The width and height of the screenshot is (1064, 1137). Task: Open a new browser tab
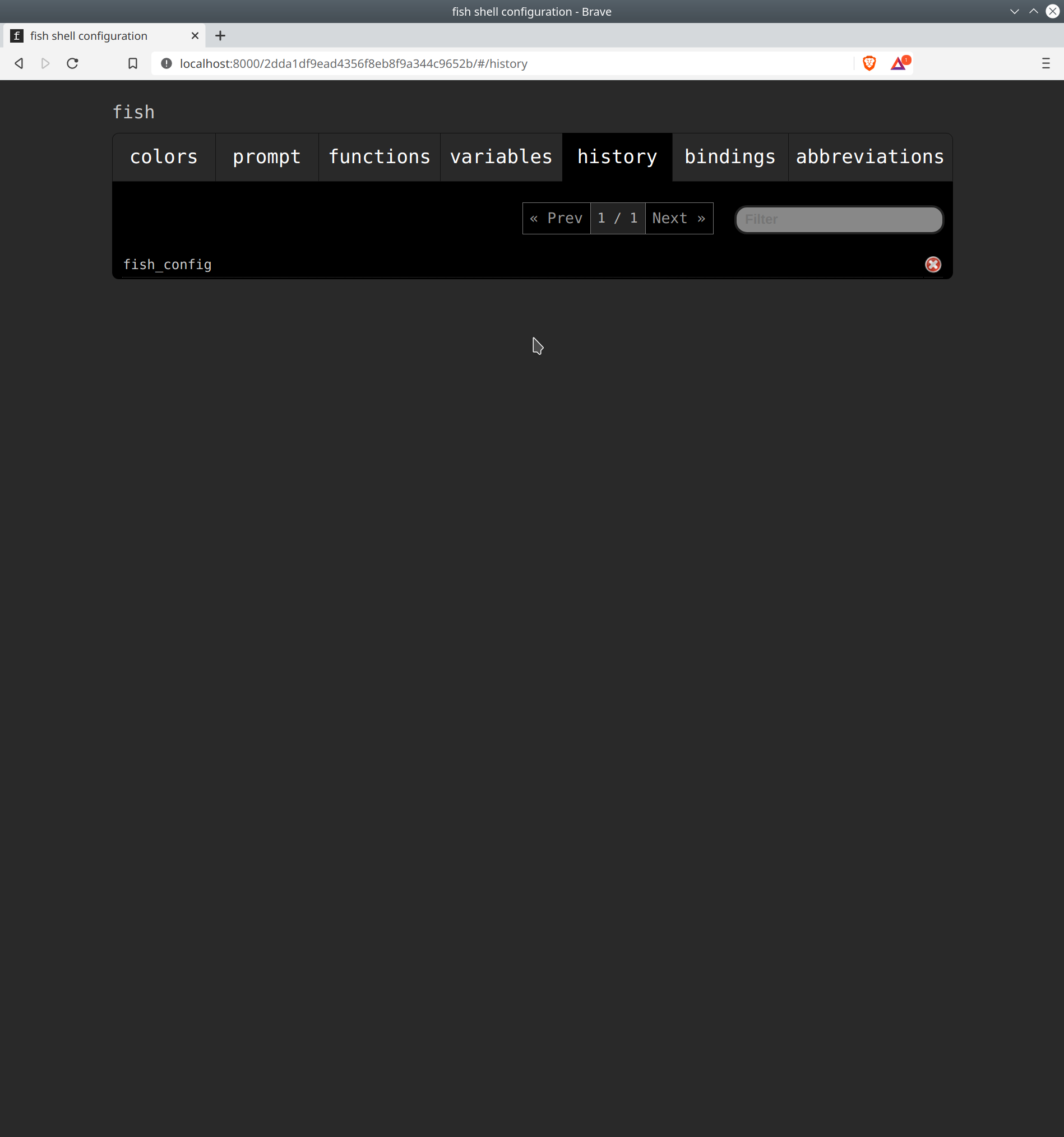[x=220, y=36]
